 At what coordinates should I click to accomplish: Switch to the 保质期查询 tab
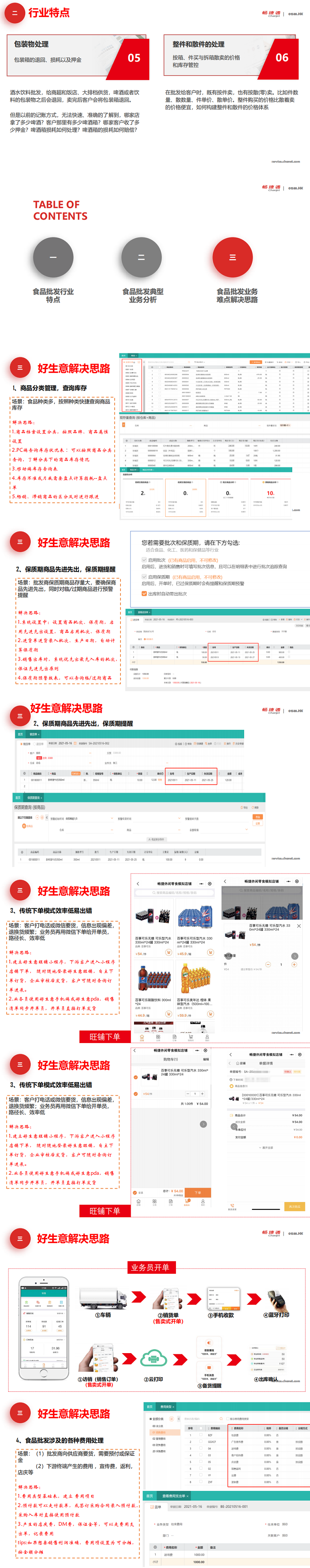[x=33, y=798]
